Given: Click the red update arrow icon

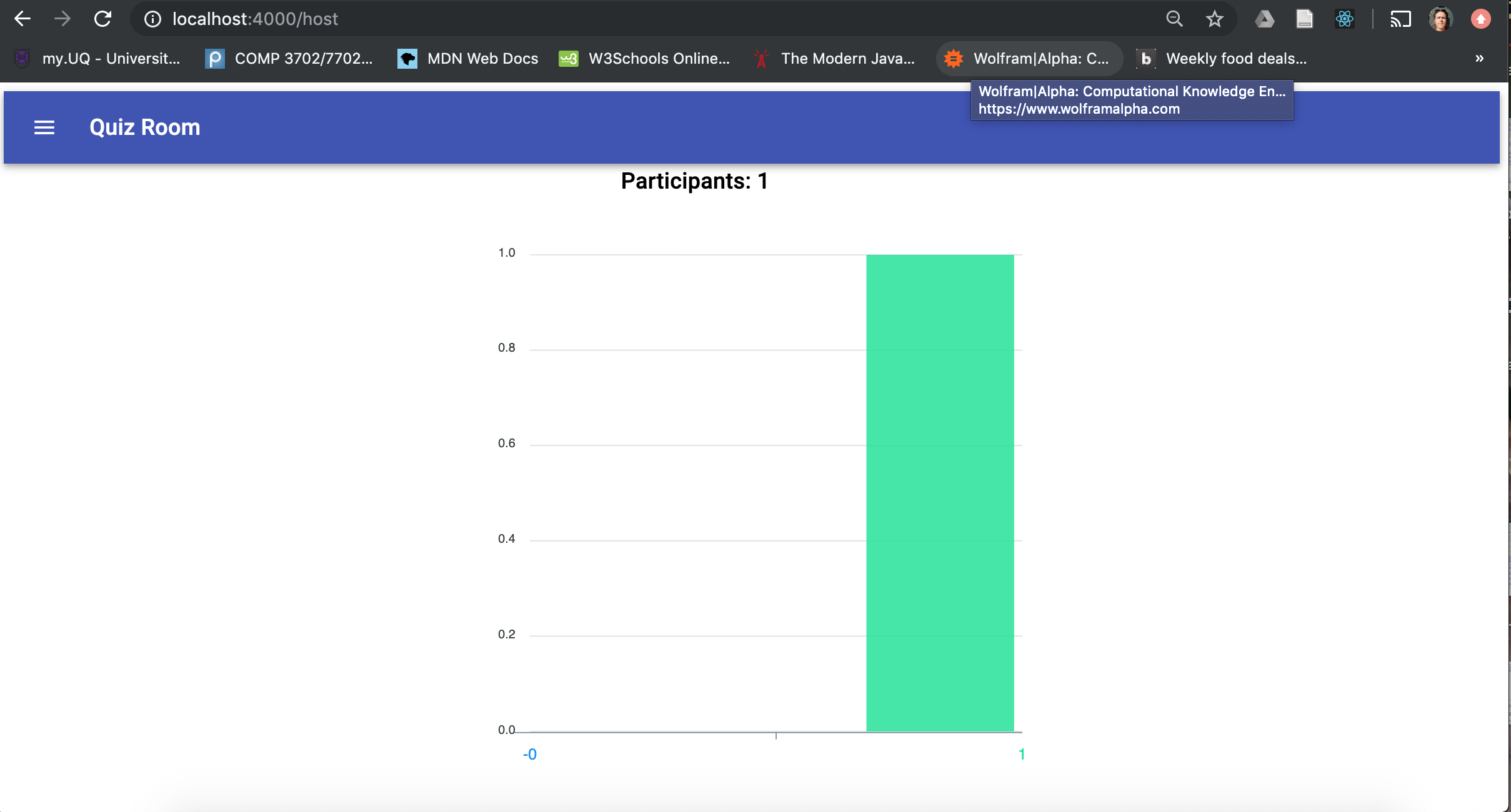Looking at the screenshot, I should coord(1480,19).
